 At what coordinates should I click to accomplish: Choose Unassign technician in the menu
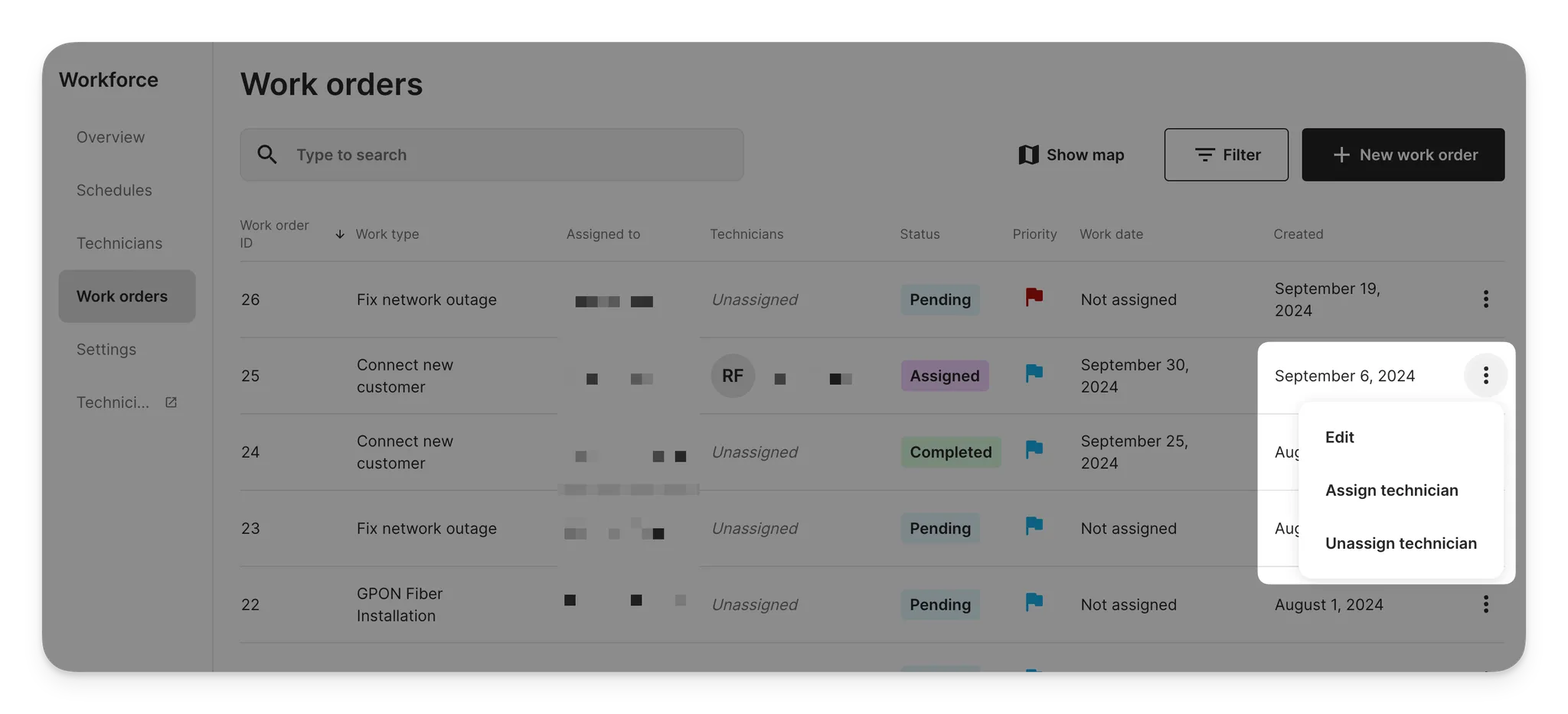coord(1400,543)
